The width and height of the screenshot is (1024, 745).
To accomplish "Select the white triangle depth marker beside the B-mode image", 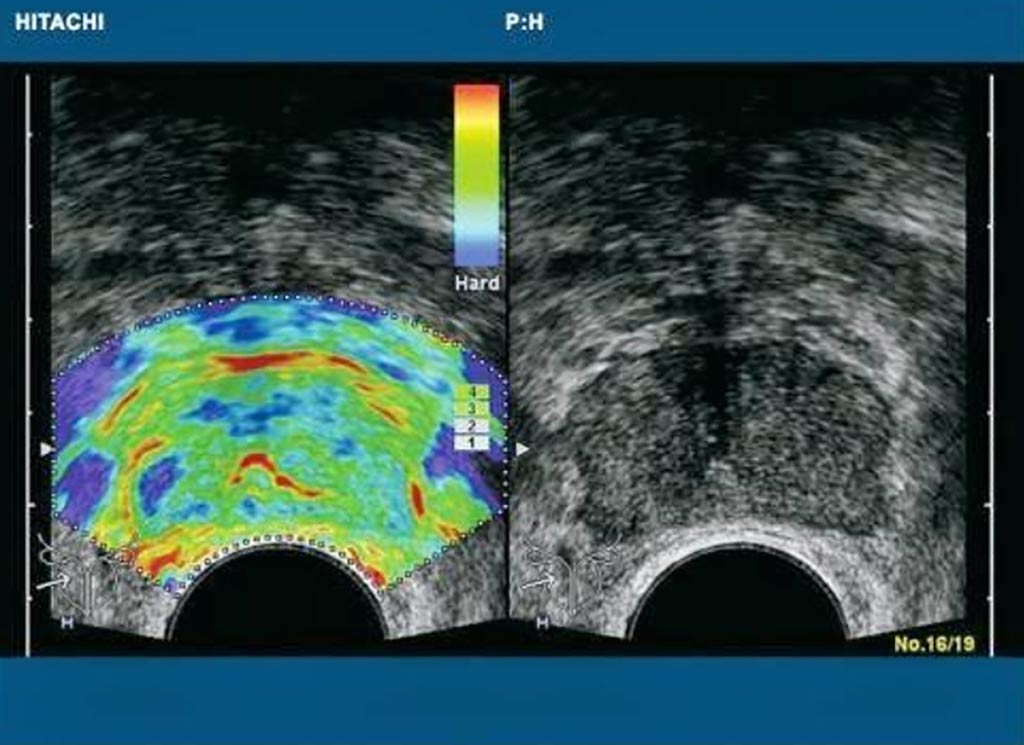I will click(522, 449).
